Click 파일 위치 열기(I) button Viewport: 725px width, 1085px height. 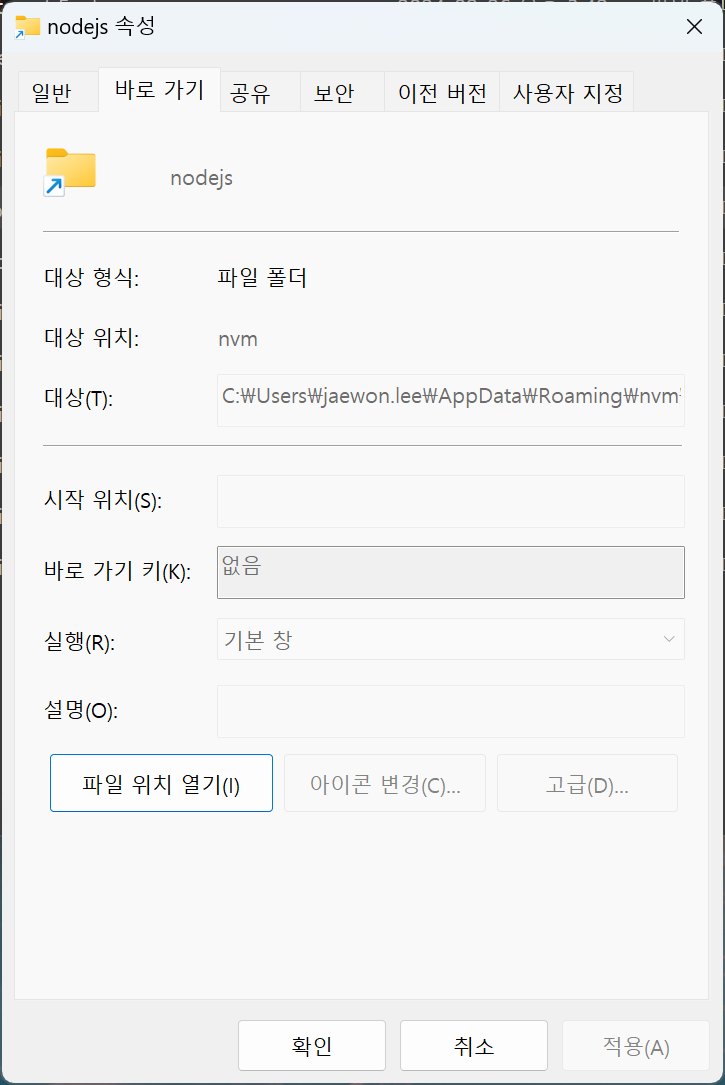[161, 783]
